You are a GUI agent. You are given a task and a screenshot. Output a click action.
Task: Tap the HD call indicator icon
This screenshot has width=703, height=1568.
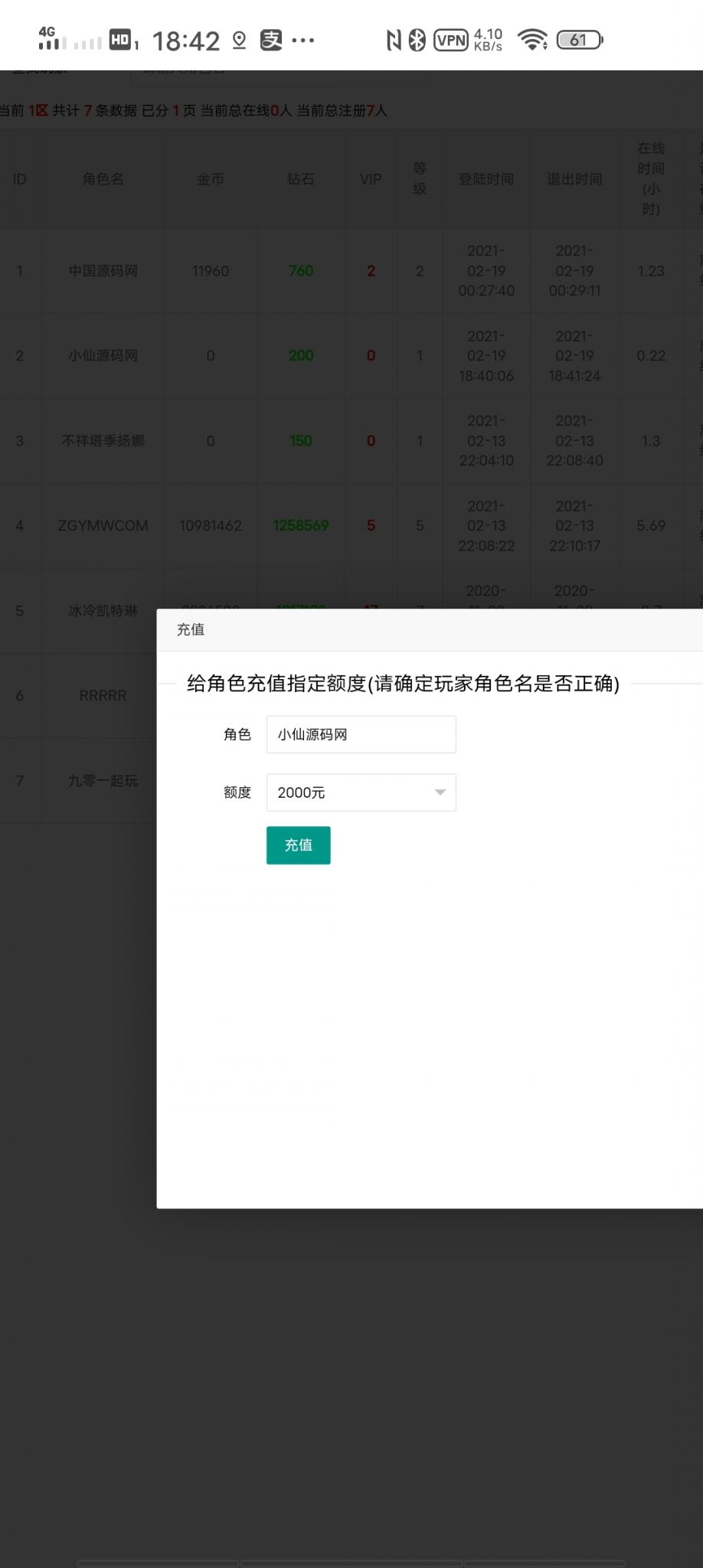pos(120,40)
